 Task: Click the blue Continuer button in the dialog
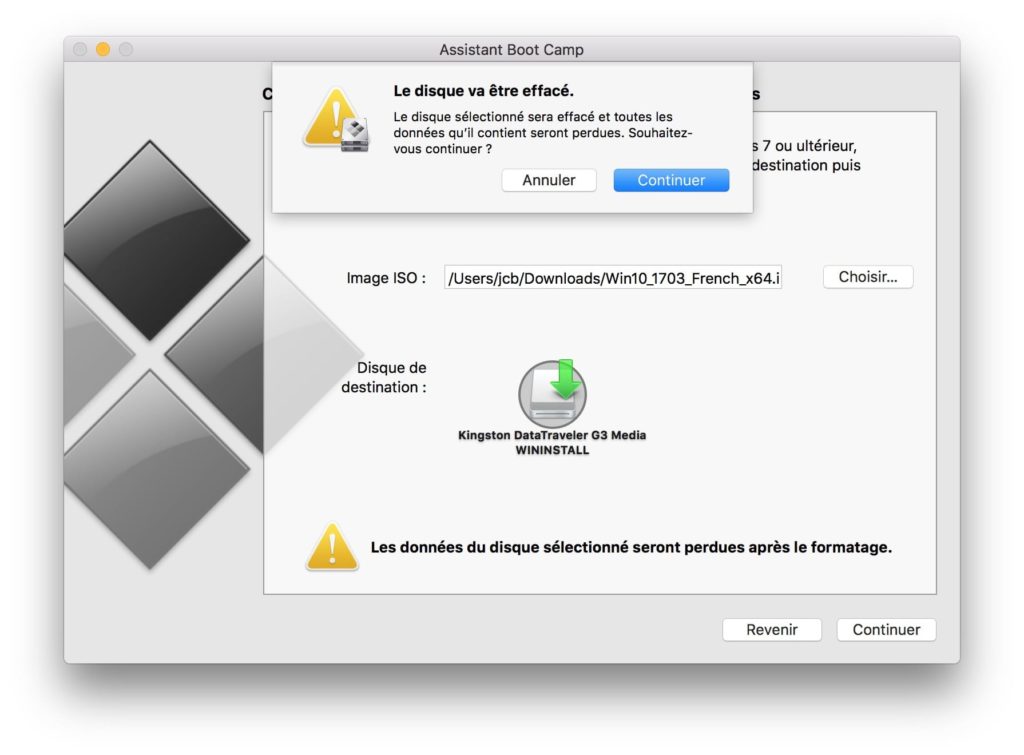pos(671,180)
